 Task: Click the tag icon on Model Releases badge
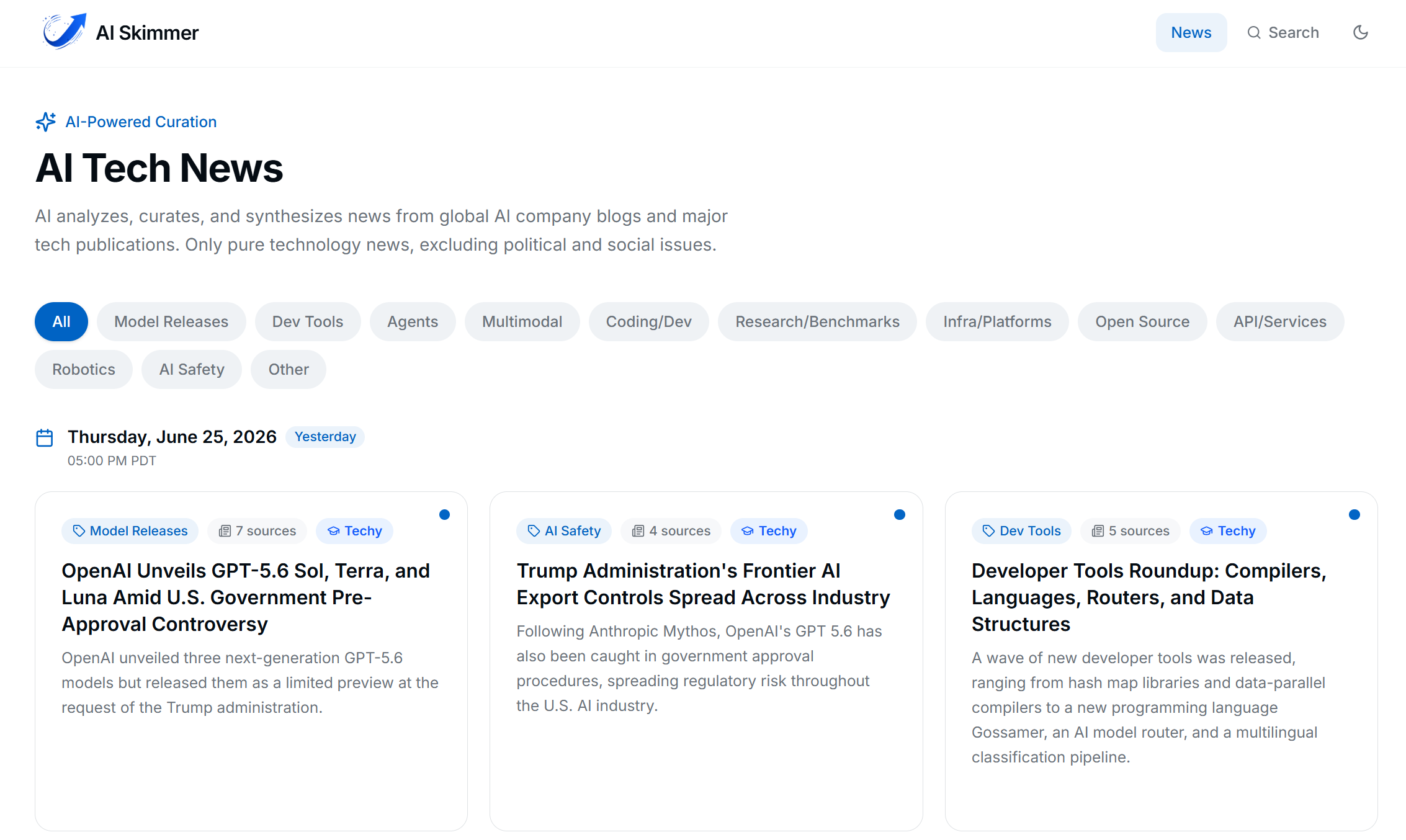[x=79, y=530]
